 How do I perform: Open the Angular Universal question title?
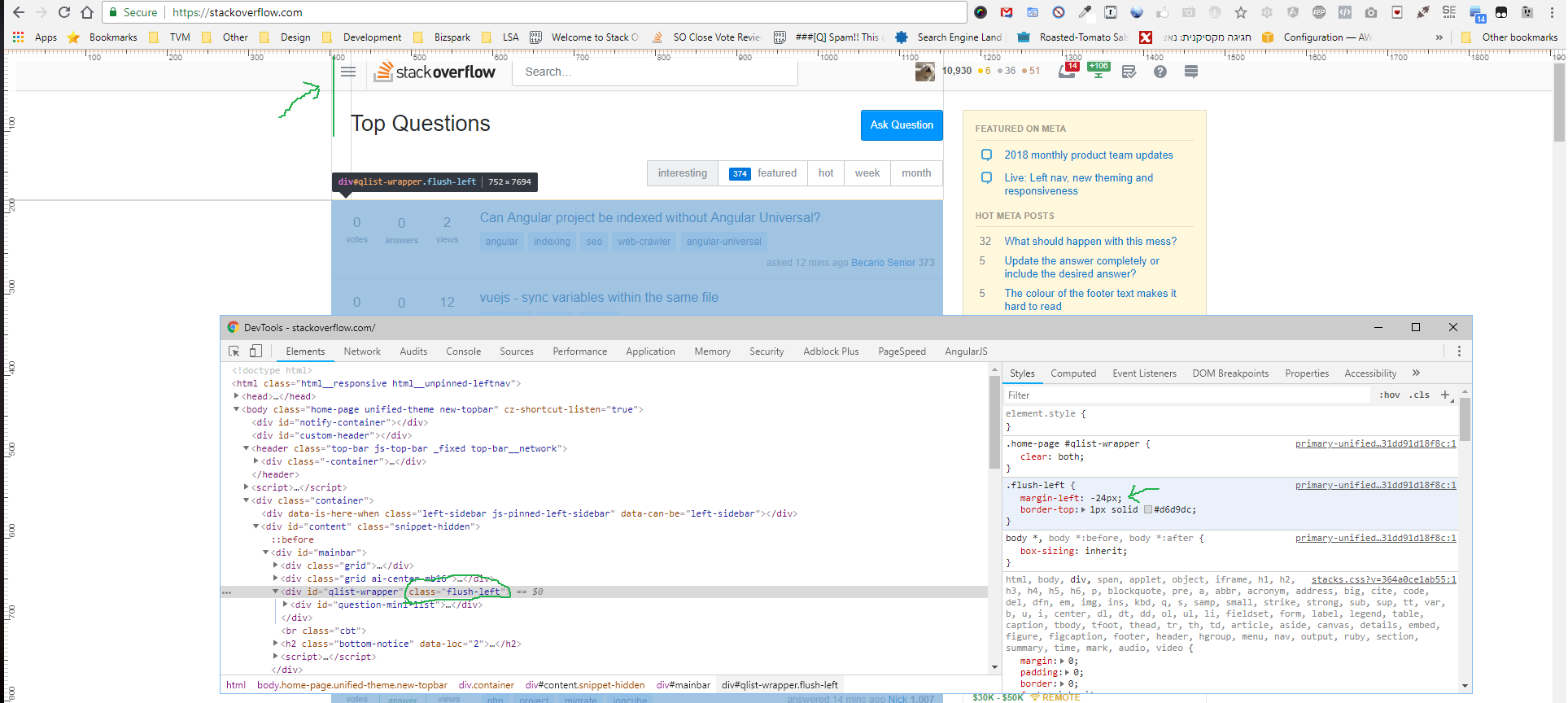(650, 217)
